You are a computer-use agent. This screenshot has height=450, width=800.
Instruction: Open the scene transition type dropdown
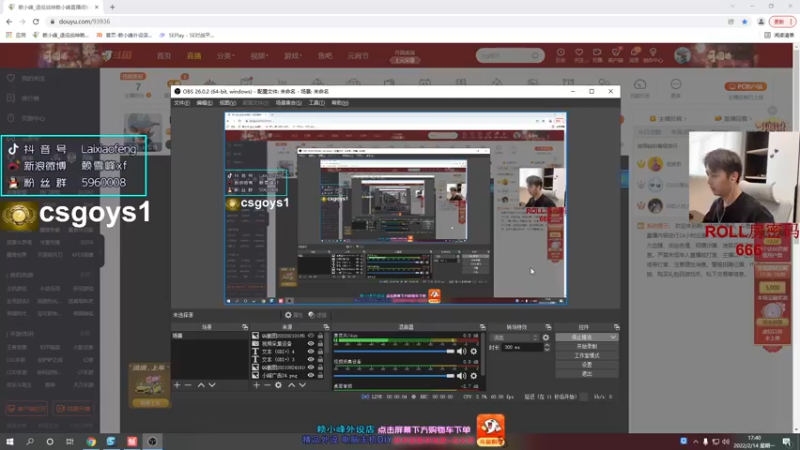click(x=514, y=337)
